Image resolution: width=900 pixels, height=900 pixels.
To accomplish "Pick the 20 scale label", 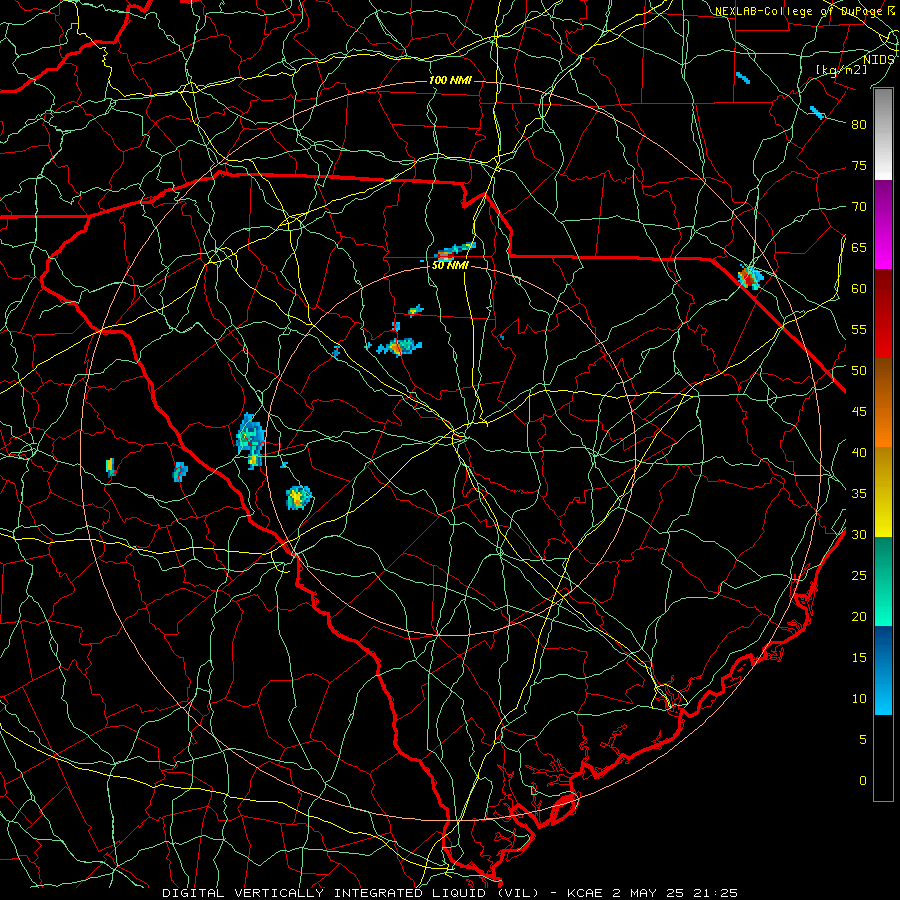I will 859,616.
